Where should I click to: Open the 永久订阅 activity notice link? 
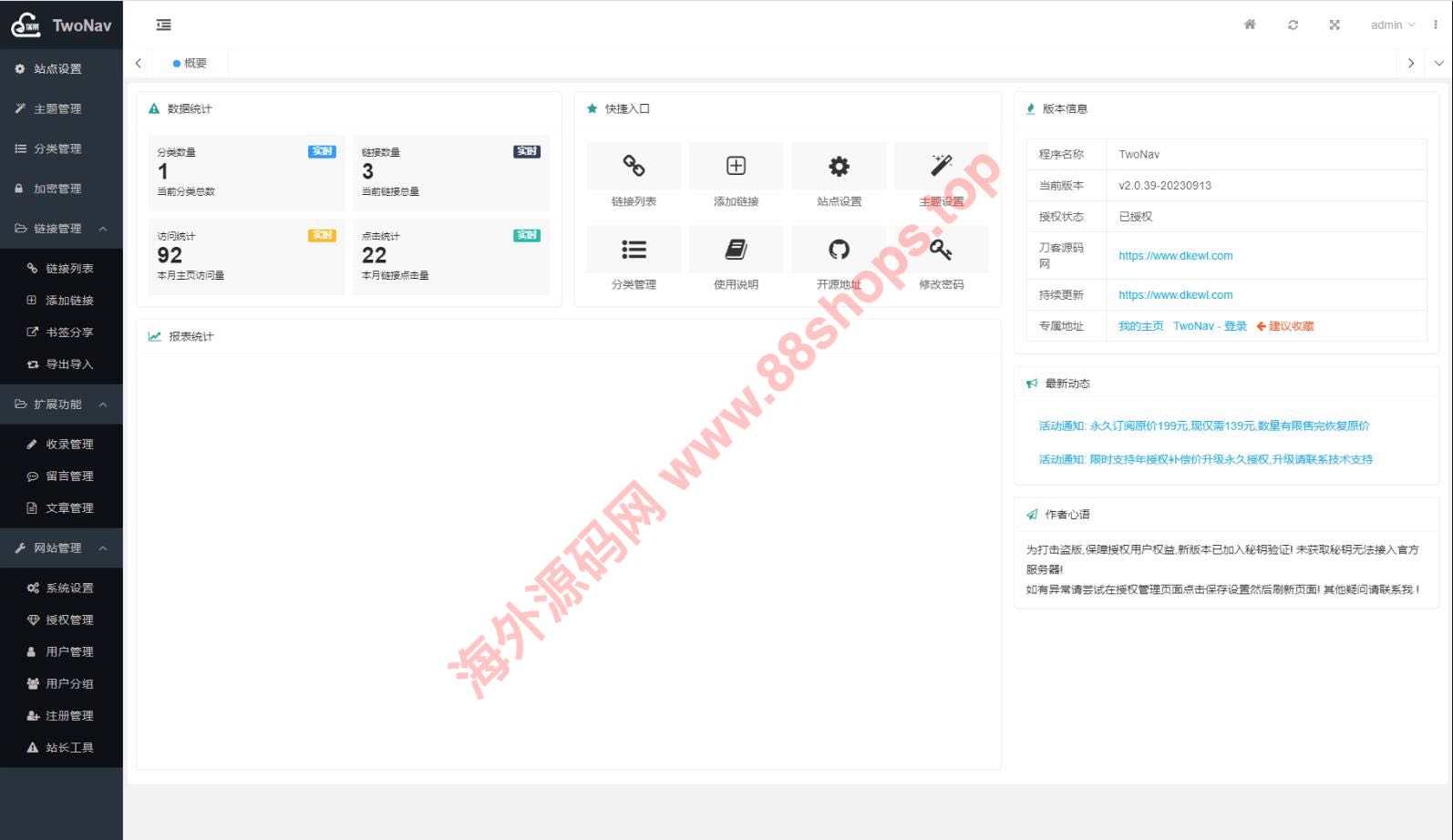click(1203, 425)
